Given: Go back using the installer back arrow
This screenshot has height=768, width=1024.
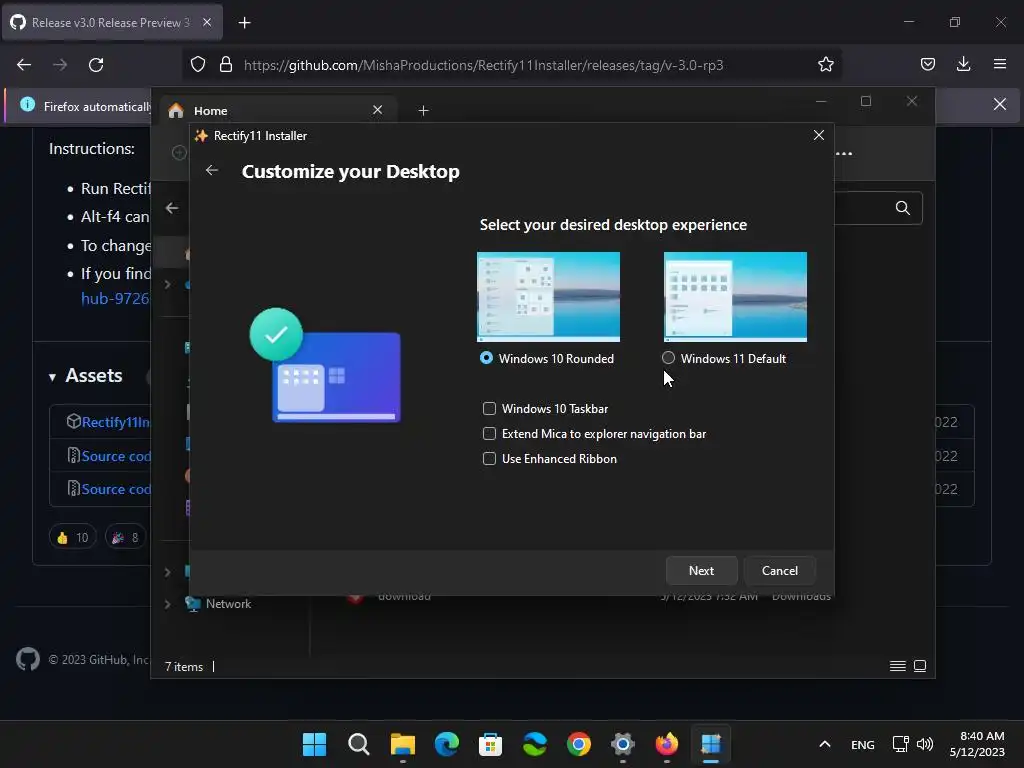Looking at the screenshot, I should [212, 170].
